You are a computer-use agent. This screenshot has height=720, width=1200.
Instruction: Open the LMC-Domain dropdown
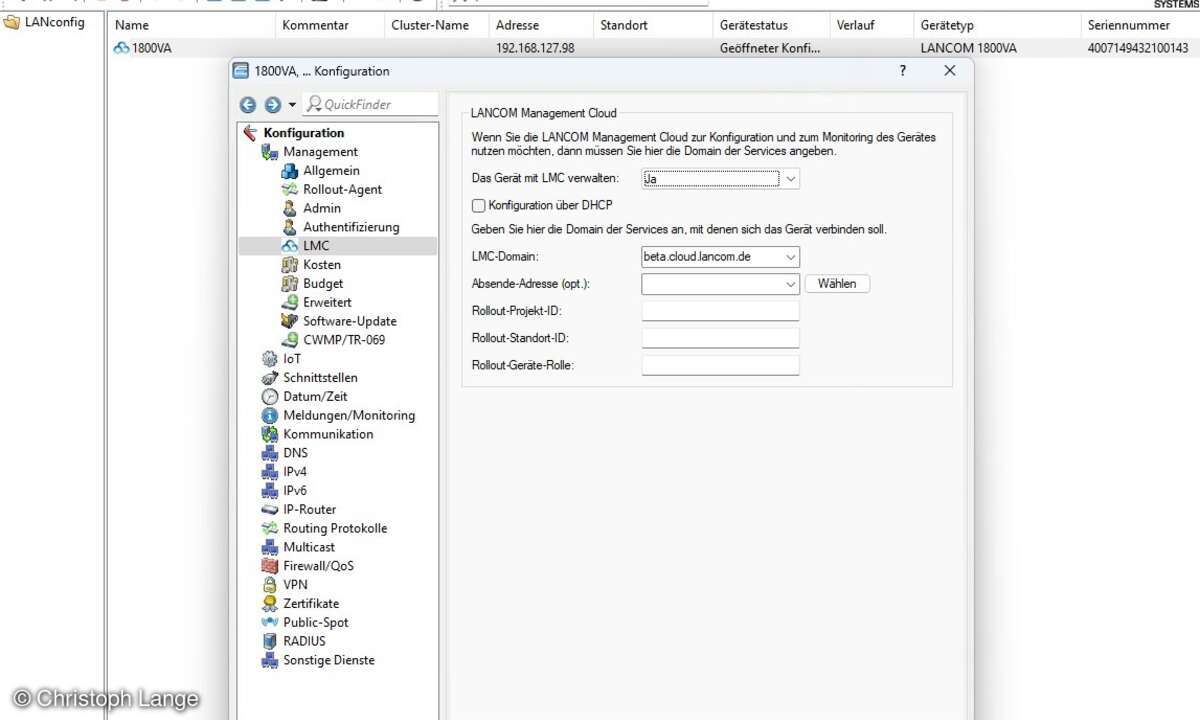[790, 257]
